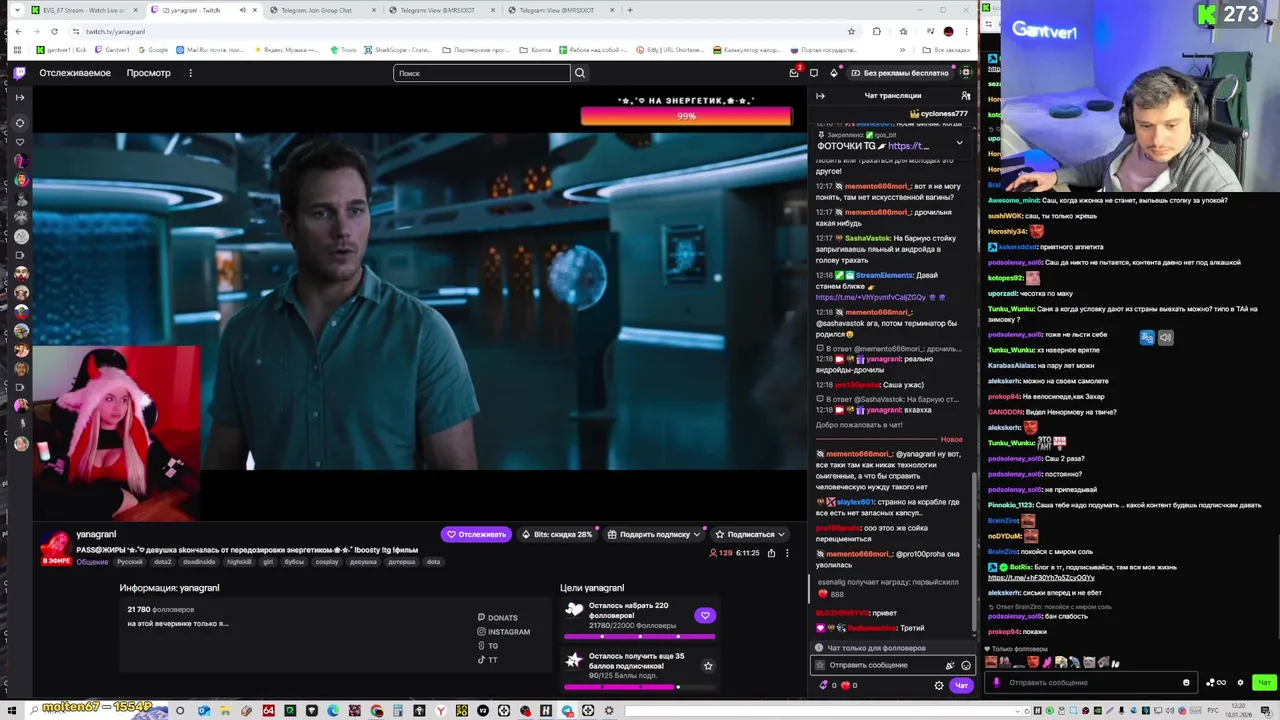Image resolution: width=1280 pixels, height=720 pixels.
Task: Toggle the speaker icon in Kick chat
Action: (1165, 338)
